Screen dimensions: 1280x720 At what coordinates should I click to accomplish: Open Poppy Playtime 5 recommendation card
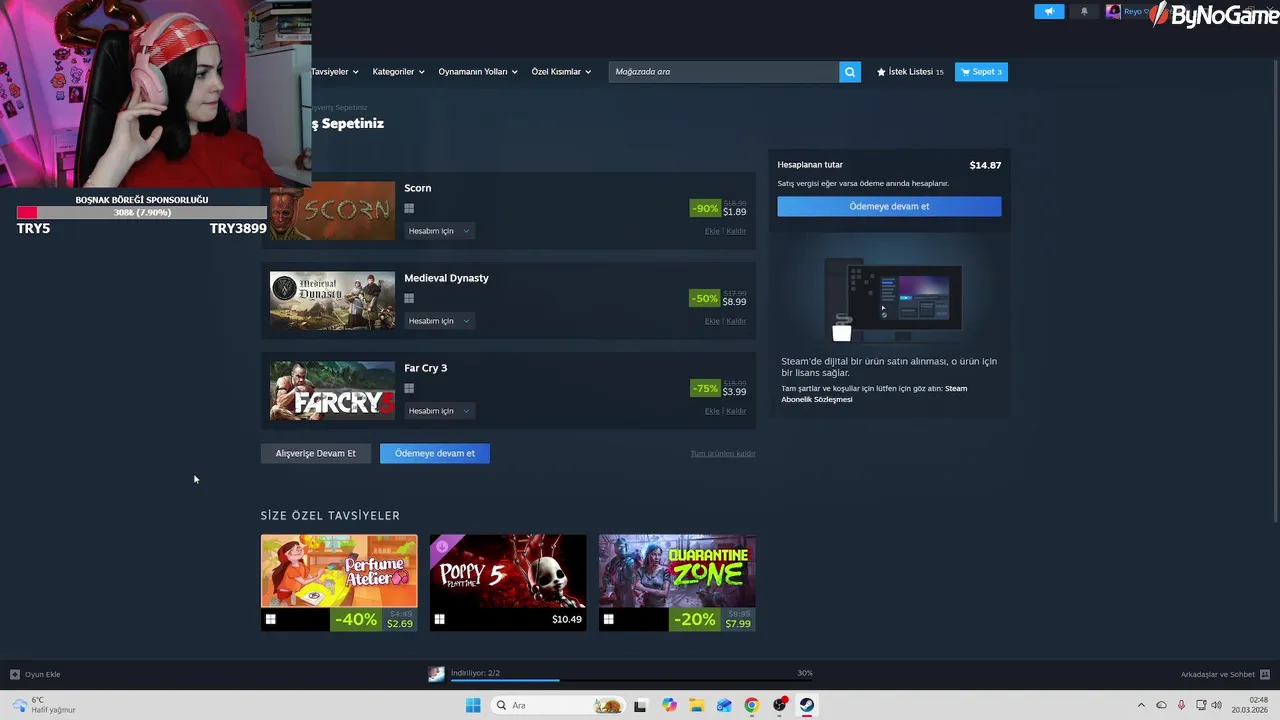point(508,583)
